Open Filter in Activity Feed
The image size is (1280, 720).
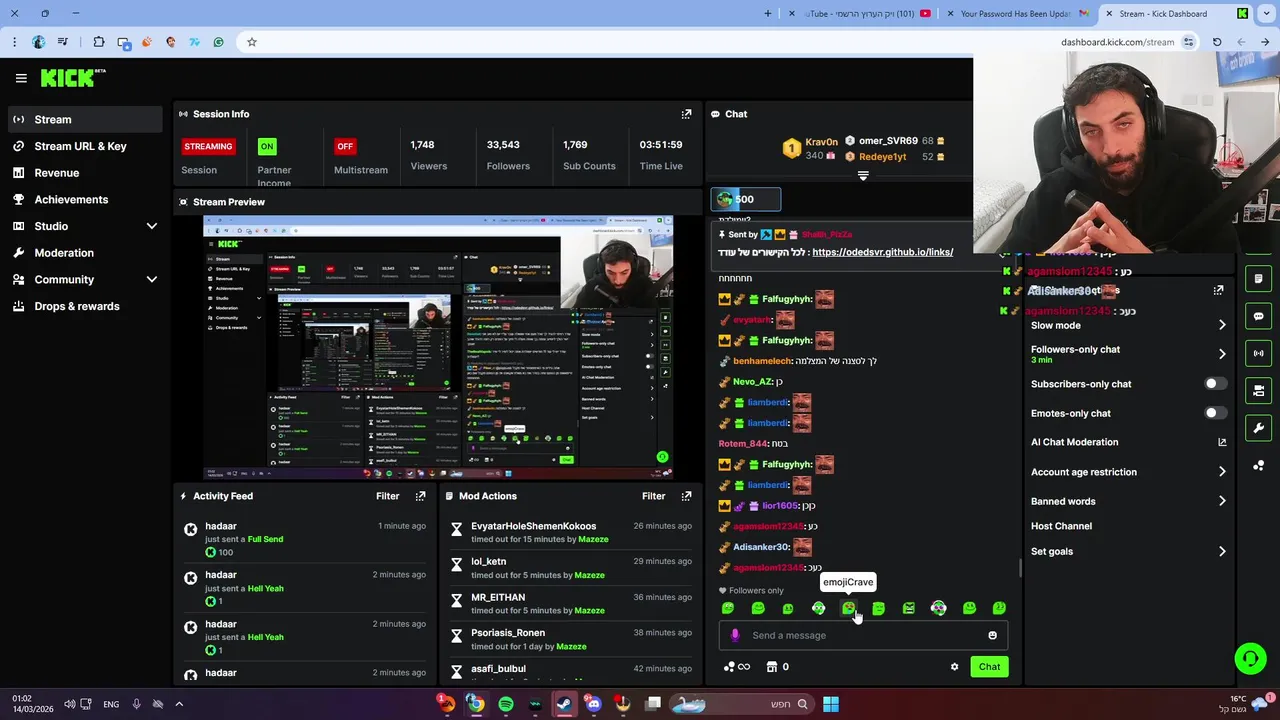387,496
